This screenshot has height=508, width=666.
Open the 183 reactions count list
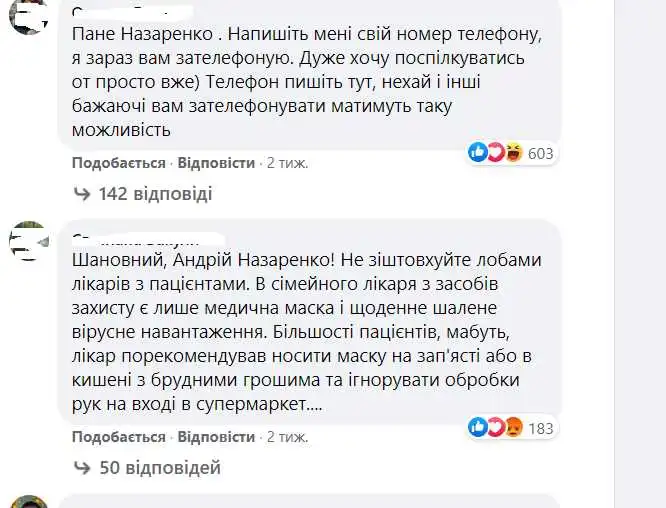[x=540, y=428]
